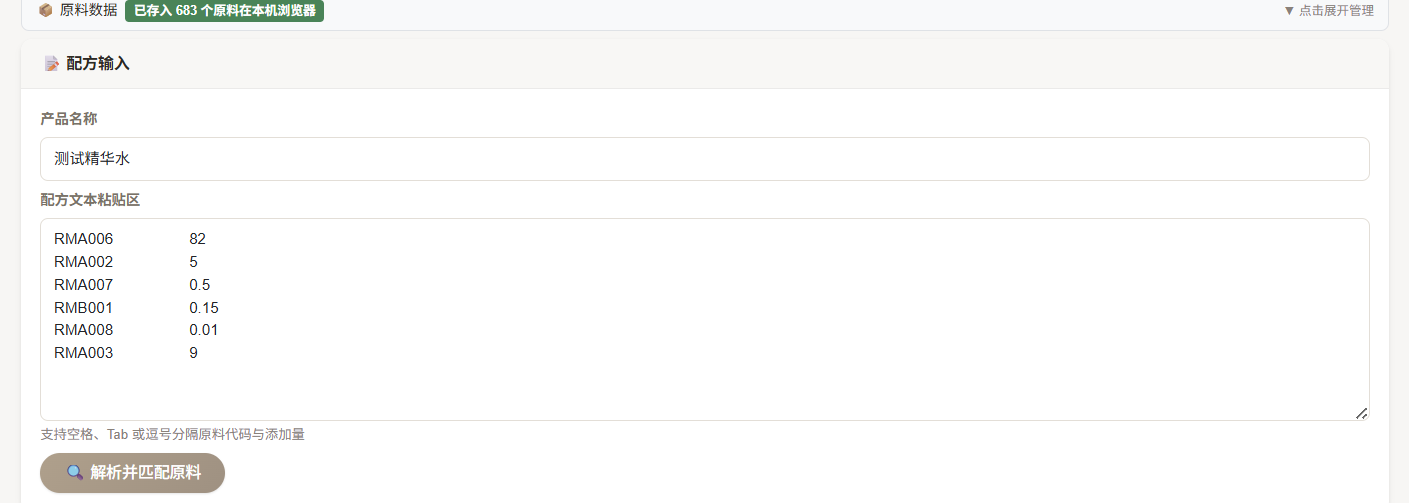Click the RMB001 entry in formula text
1409x503 pixels.
[x=84, y=308]
